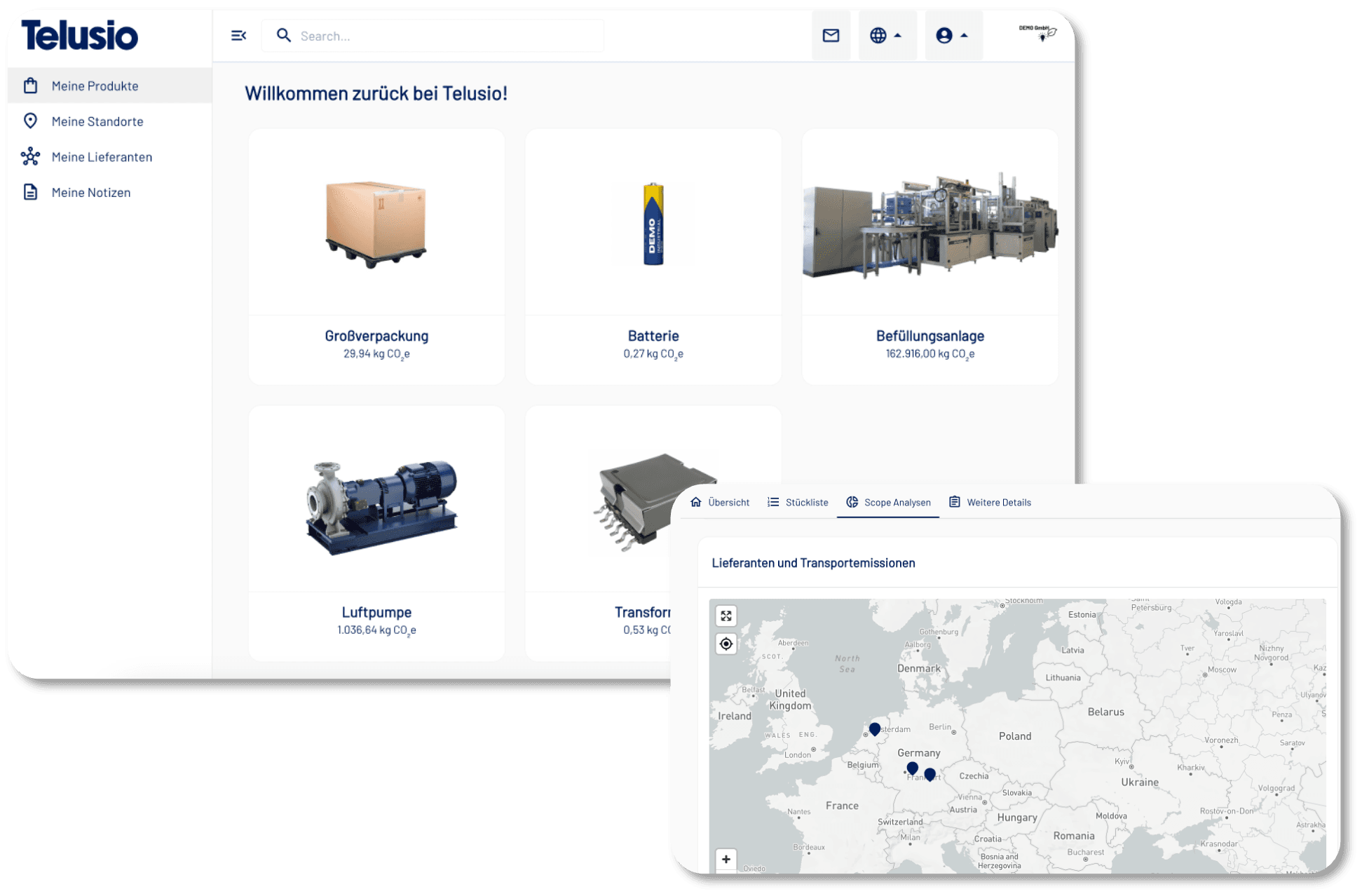Zoom in the map with the plus button

coord(726,859)
